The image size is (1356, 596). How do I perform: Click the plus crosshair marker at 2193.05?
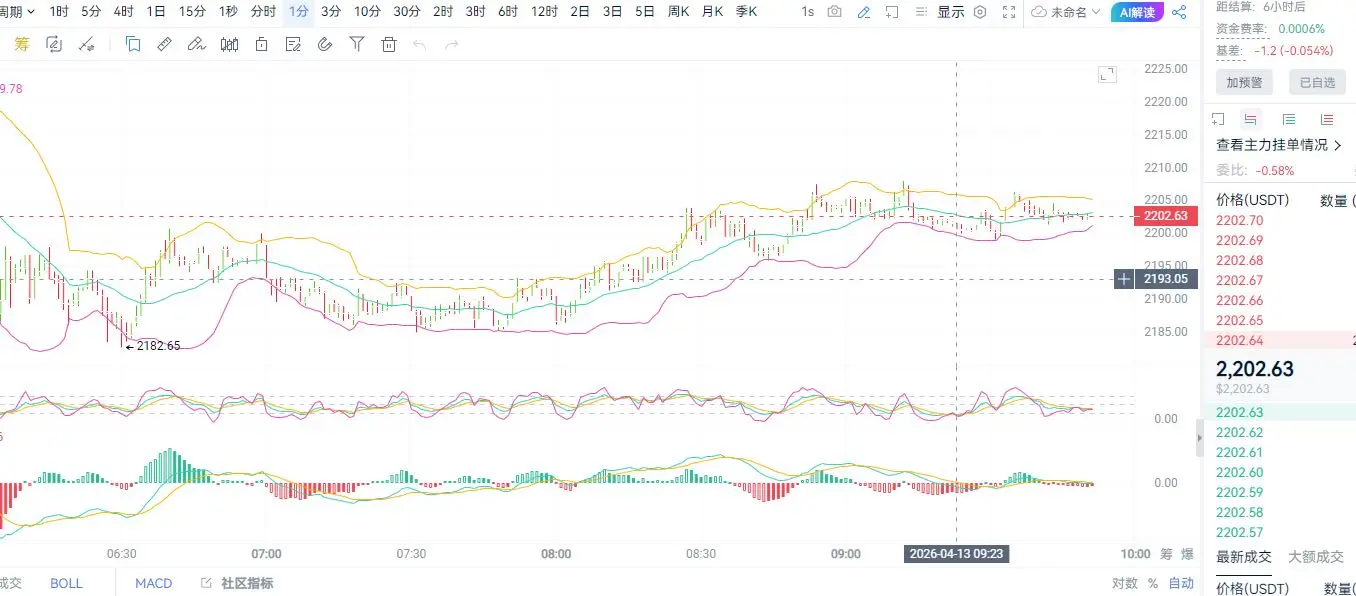pyautogui.click(x=1124, y=279)
